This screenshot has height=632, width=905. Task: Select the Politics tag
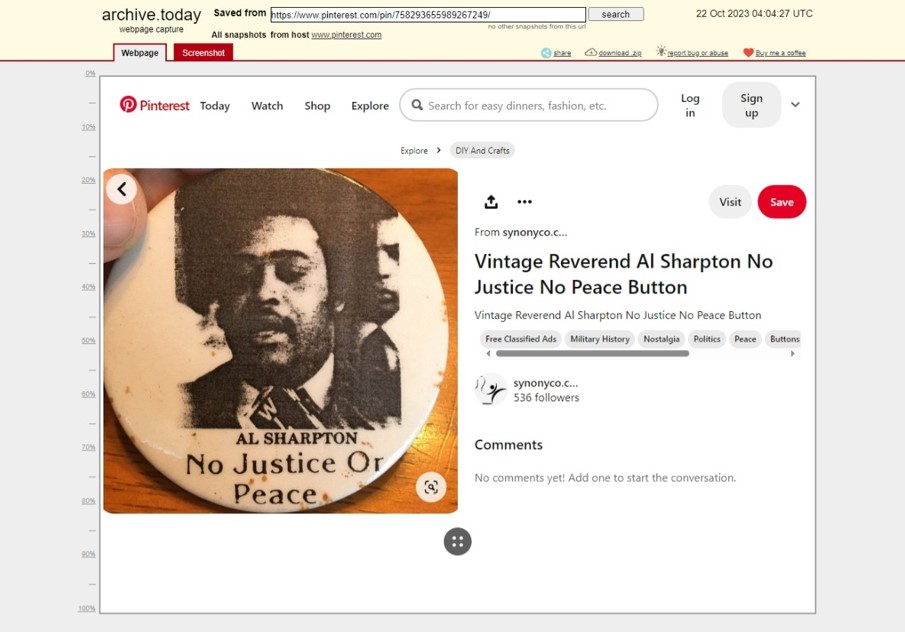pos(707,339)
